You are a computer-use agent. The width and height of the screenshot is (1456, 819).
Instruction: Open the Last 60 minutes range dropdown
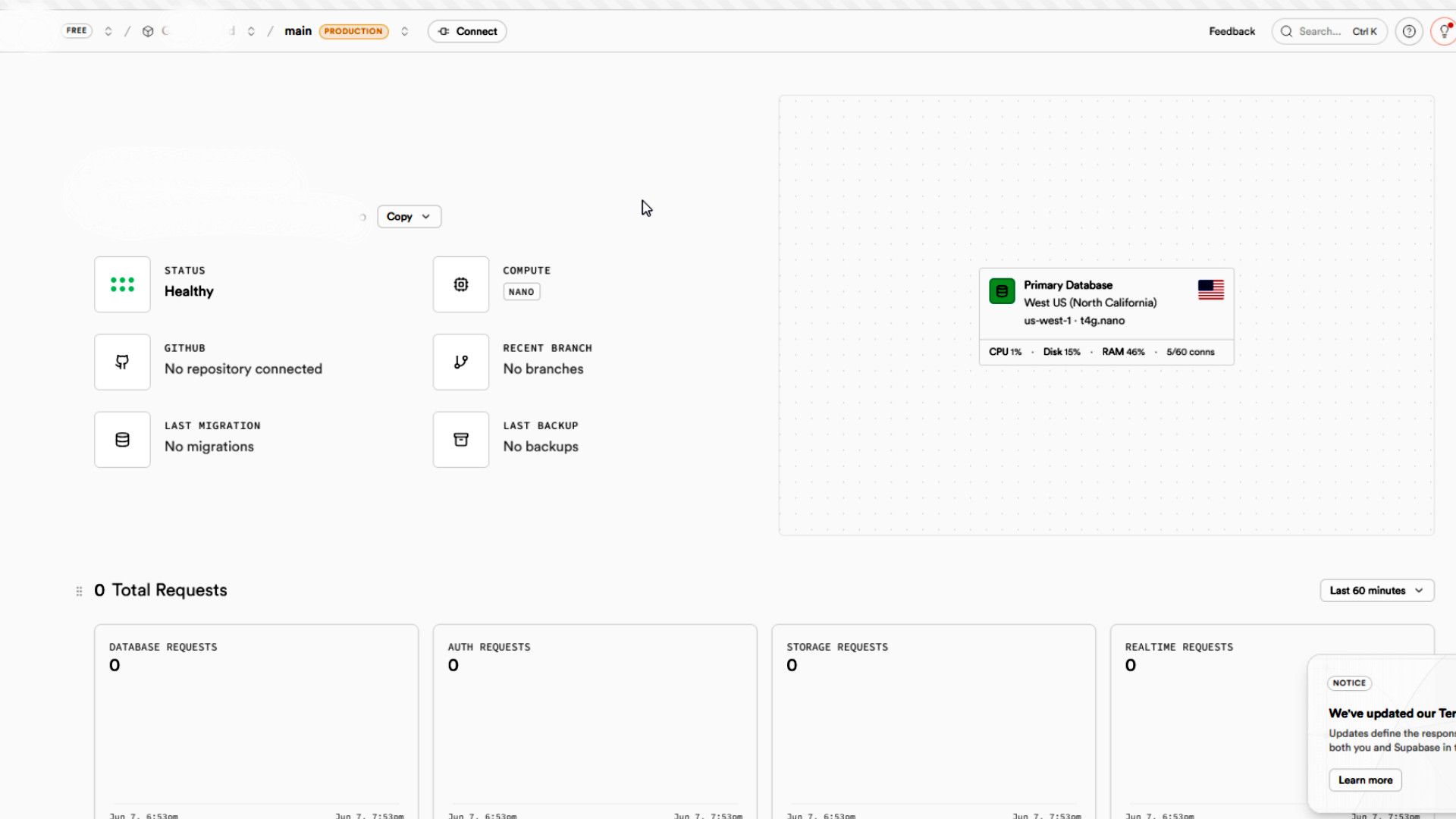pos(1376,591)
